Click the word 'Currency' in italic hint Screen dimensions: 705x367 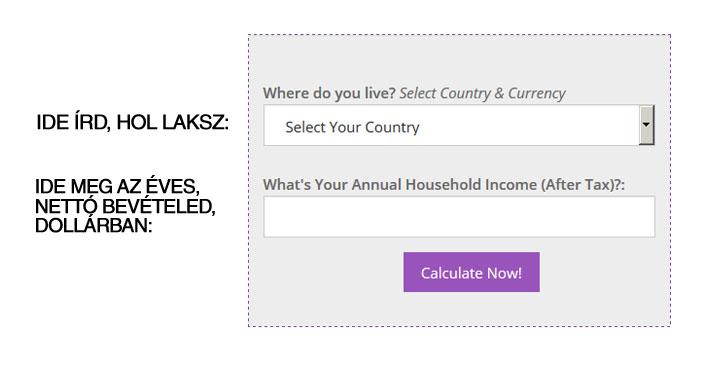536,93
